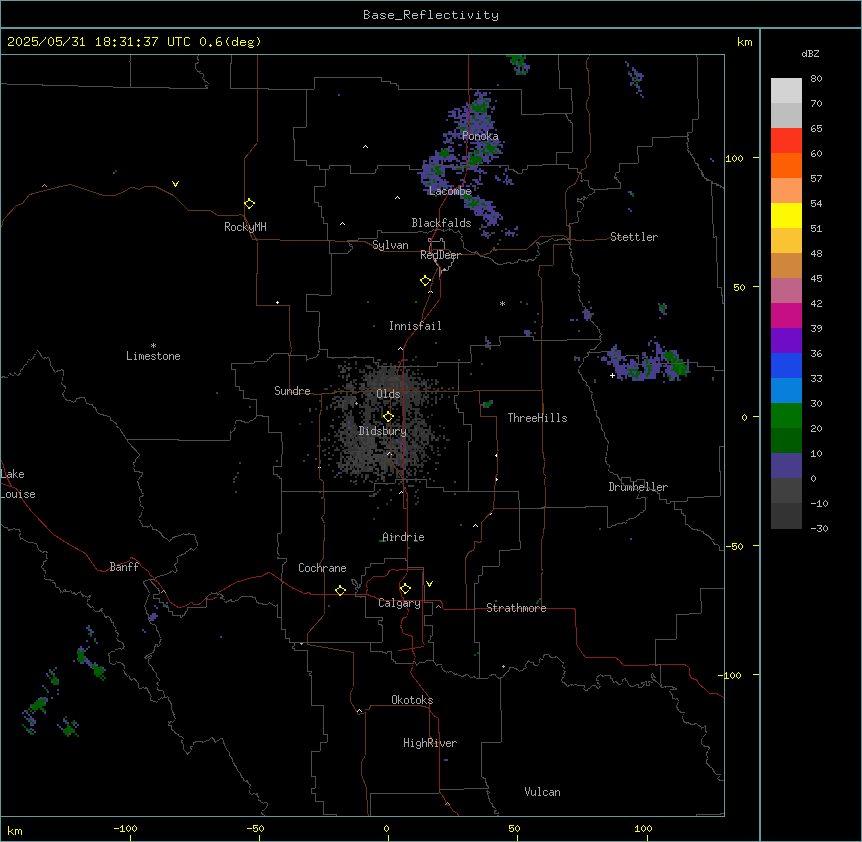Click the purple 10 dBZ legend swatch
The height and width of the screenshot is (842, 862).
pyautogui.click(x=786, y=466)
